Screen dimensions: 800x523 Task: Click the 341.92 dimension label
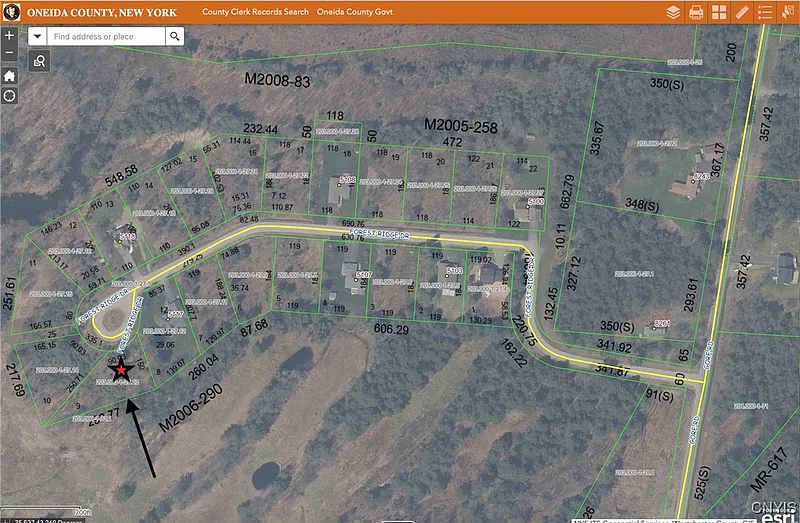coord(614,347)
